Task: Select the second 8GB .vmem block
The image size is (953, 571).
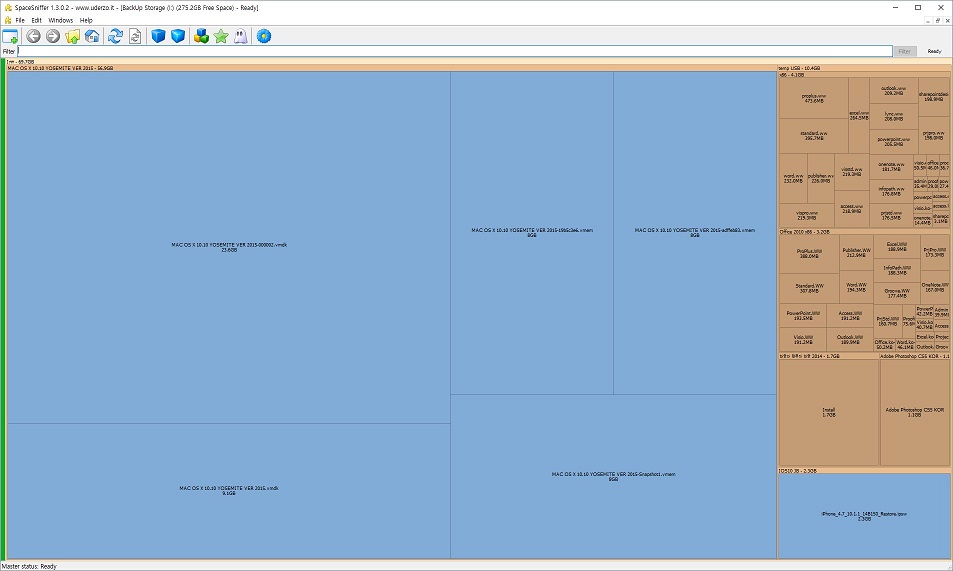Action: 695,232
